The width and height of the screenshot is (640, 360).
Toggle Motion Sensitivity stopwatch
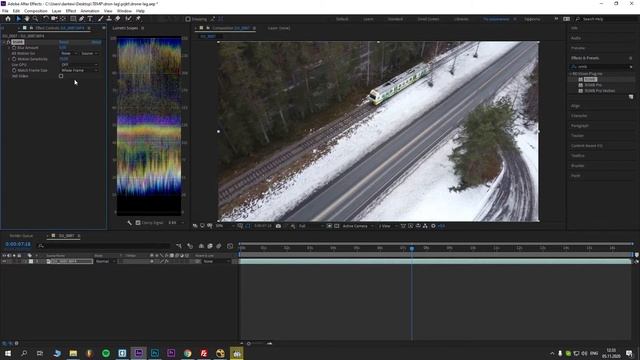tap(14, 59)
